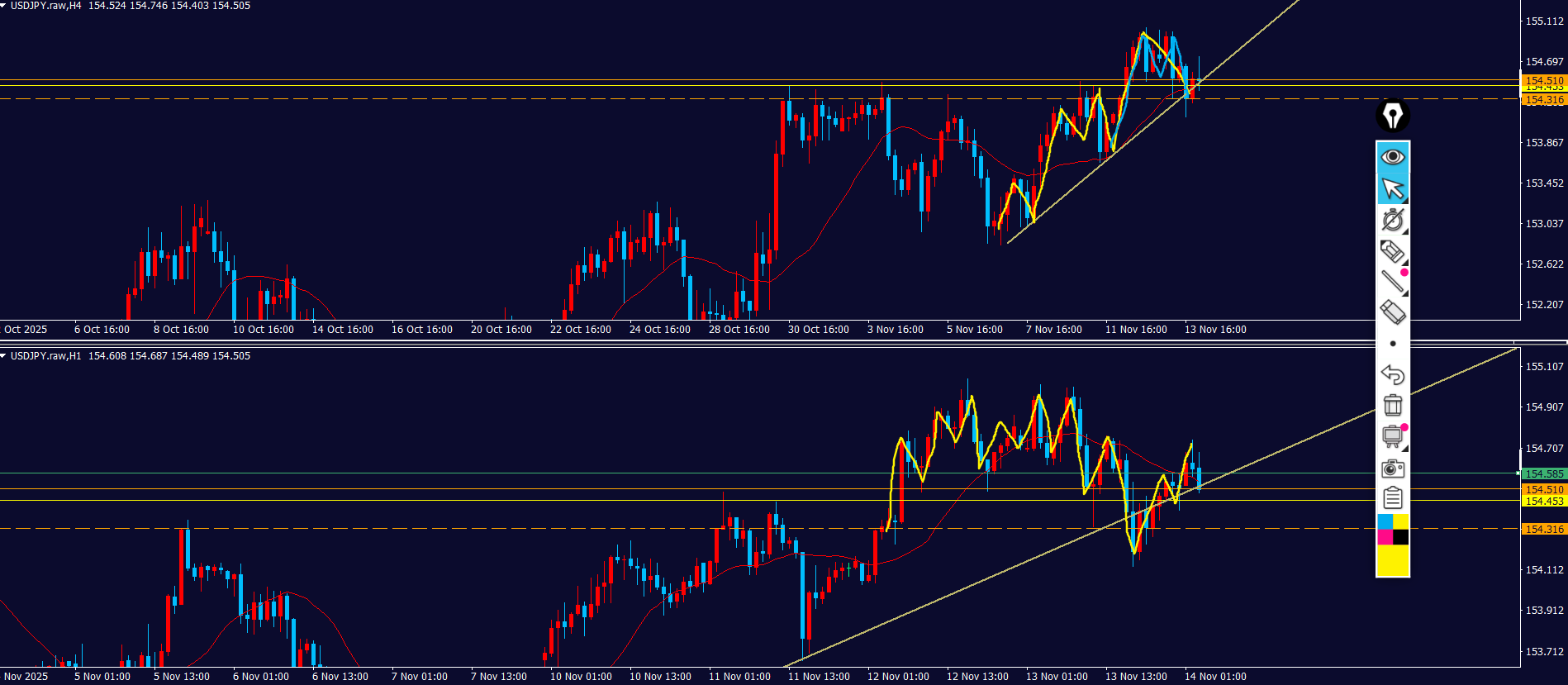The width and height of the screenshot is (1568, 685).
Task: Expand the USDJPY.raw,H1 chart title arrow
Action: point(4,356)
